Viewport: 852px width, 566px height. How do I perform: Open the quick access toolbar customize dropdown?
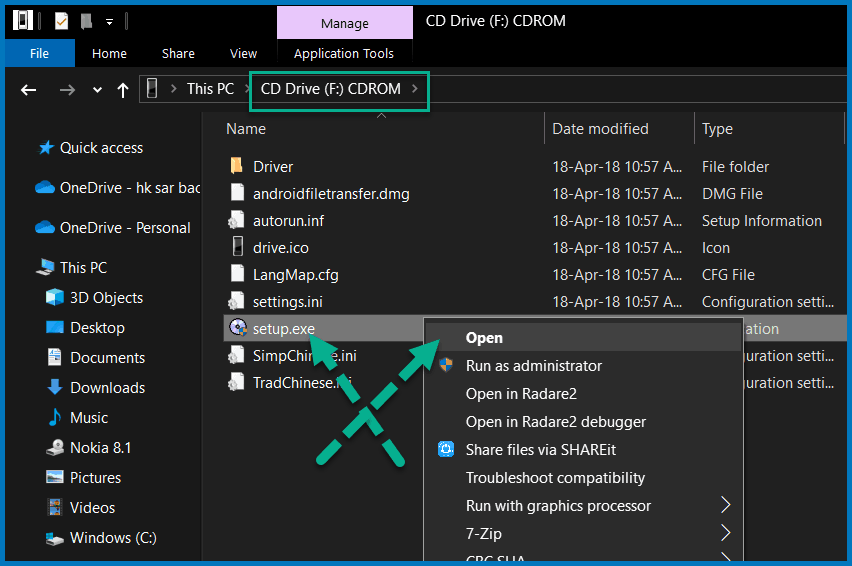(x=109, y=22)
